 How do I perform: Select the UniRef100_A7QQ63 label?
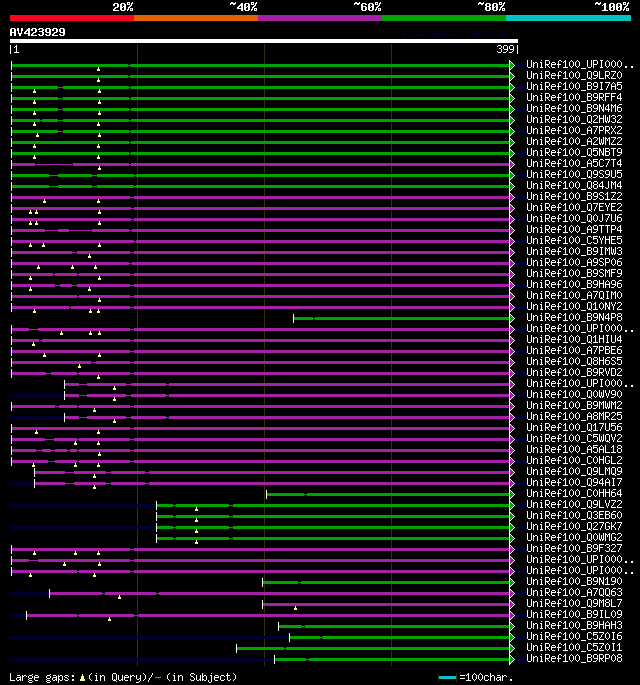coord(574,592)
